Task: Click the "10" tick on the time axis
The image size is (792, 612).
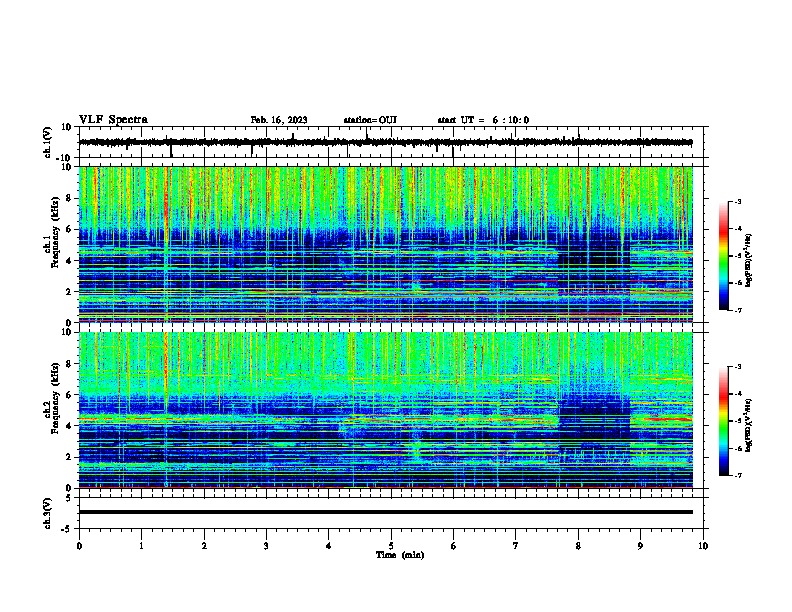Action: (x=703, y=546)
